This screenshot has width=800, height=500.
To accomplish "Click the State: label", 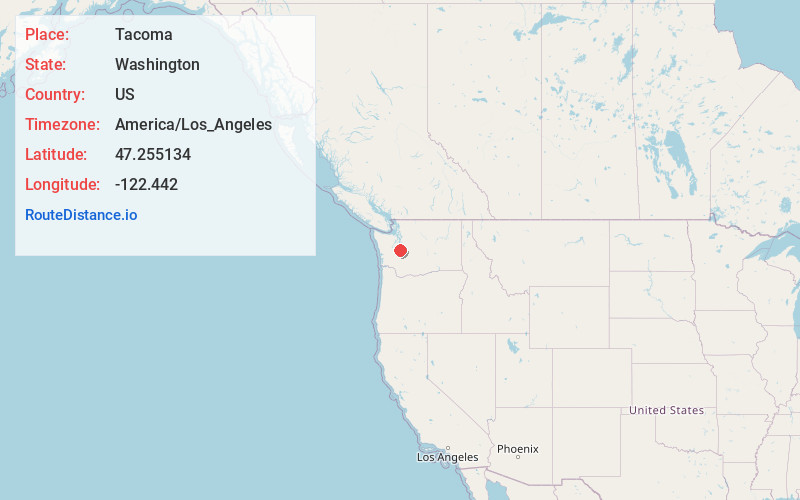I will pyautogui.click(x=45, y=65).
